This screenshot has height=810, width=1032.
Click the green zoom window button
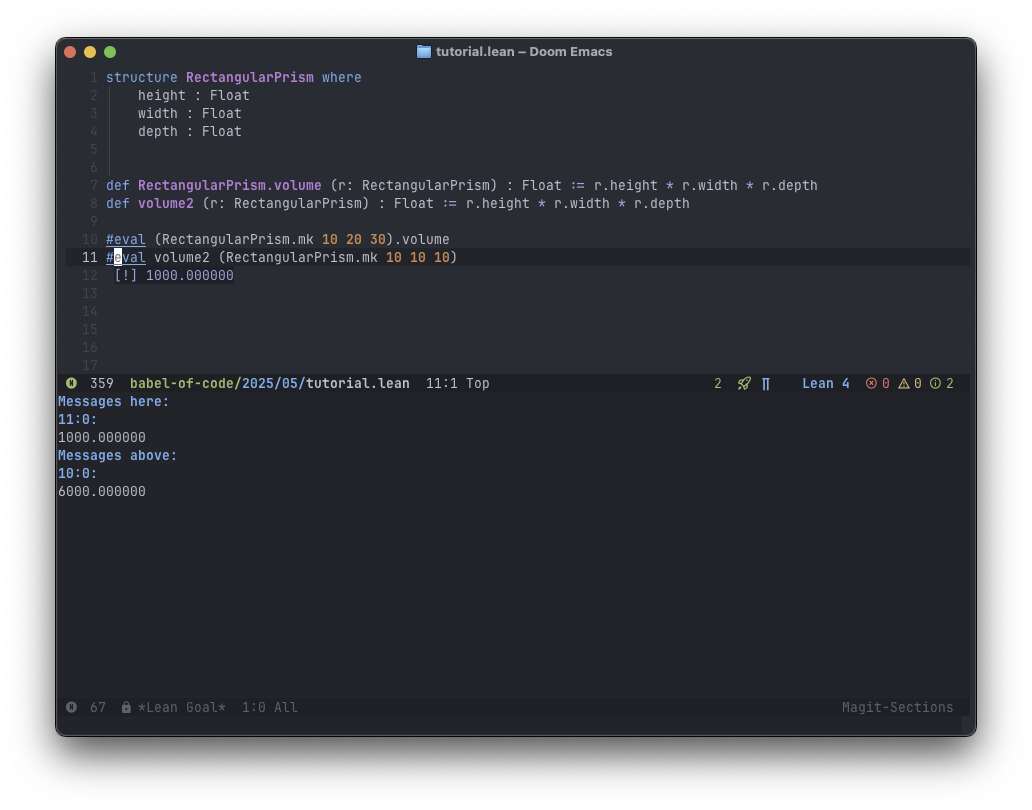click(110, 52)
